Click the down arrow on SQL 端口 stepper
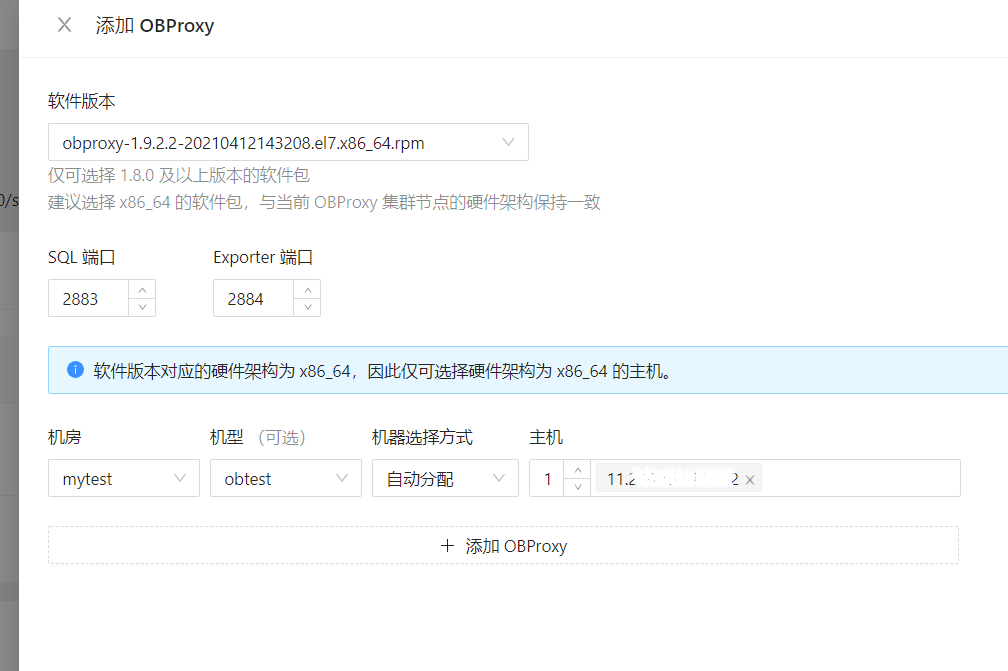The height and width of the screenshot is (671, 1008). point(144,306)
